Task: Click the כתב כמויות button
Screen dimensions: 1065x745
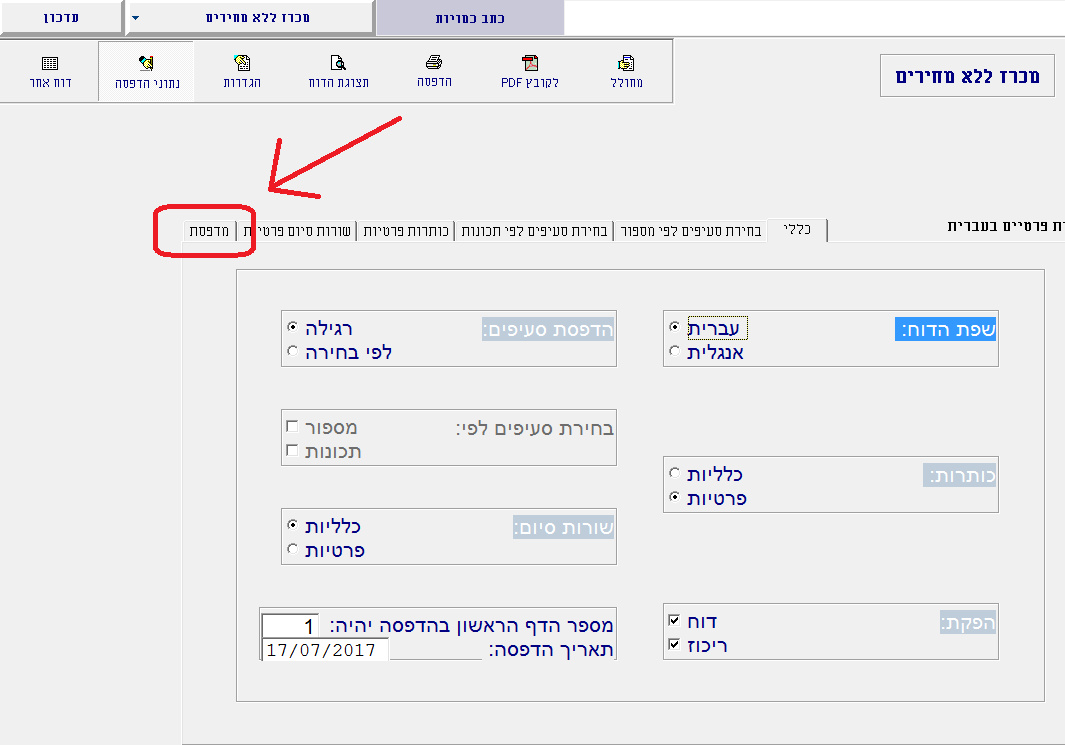Action: pyautogui.click(x=471, y=18)
